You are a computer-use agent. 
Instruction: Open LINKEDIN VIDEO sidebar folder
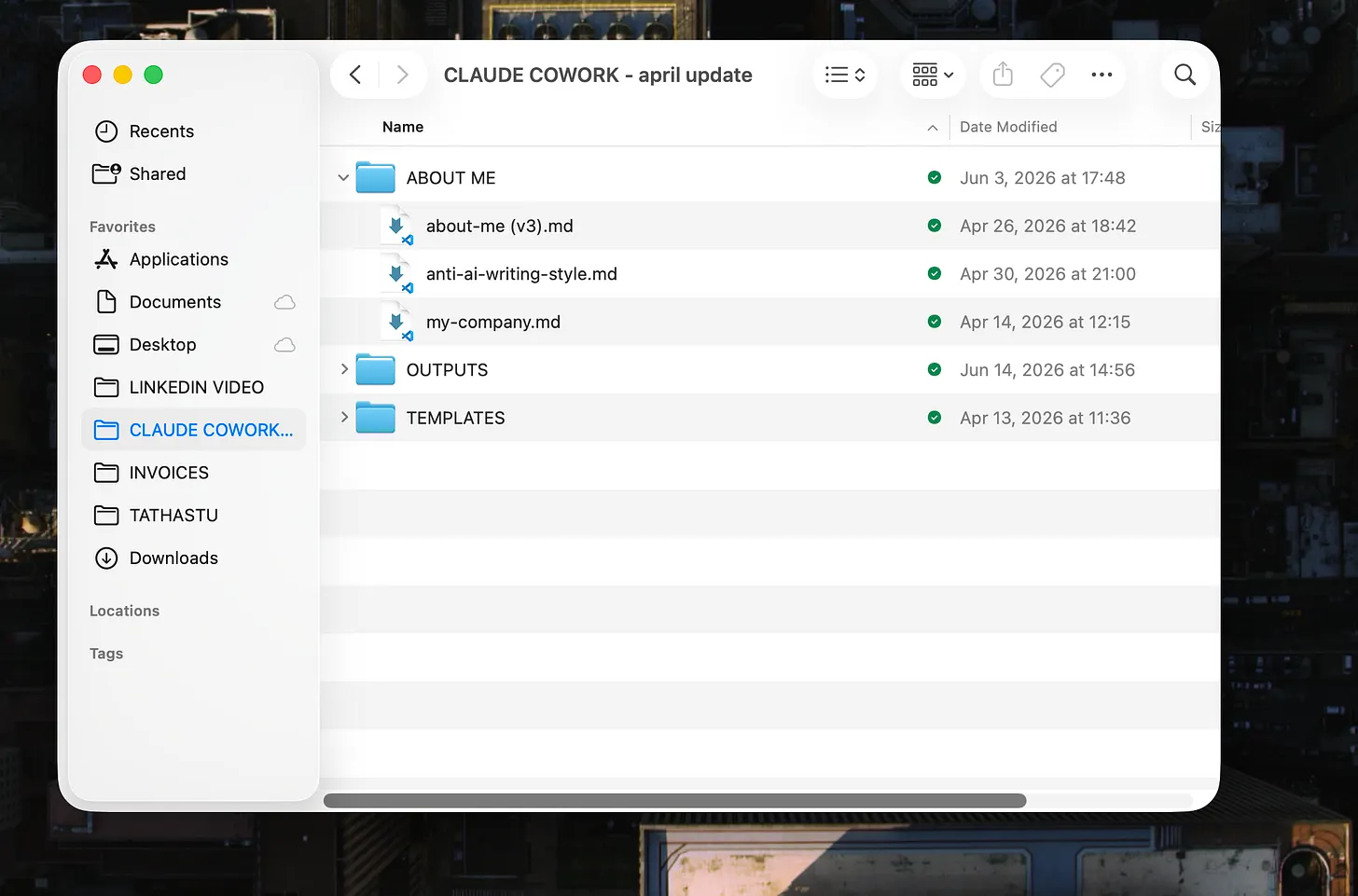click(193, 387)
